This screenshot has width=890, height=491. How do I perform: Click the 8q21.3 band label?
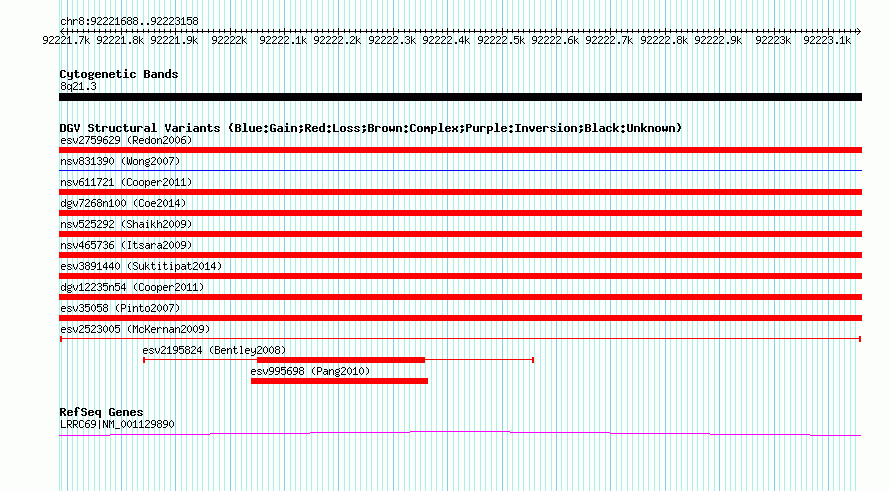[78, 86]
